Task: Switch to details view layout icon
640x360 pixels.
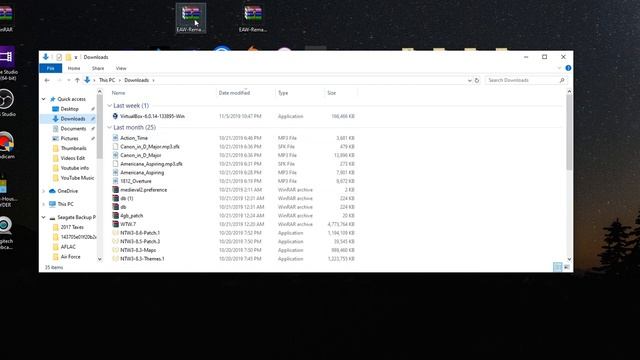Action: click(557, 267)
